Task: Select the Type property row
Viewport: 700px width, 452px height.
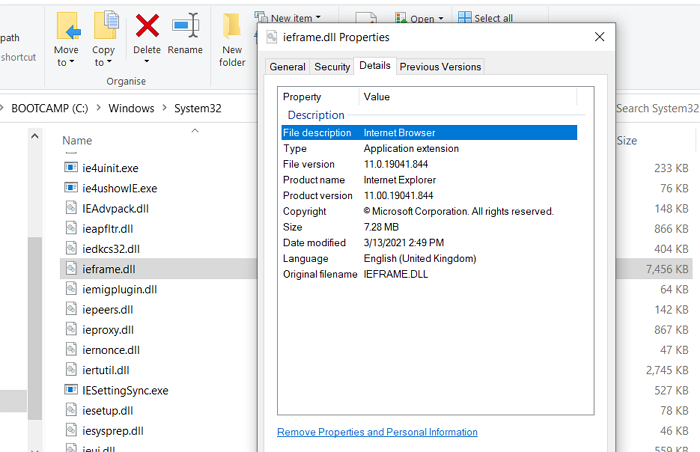Action: [429, 148]
